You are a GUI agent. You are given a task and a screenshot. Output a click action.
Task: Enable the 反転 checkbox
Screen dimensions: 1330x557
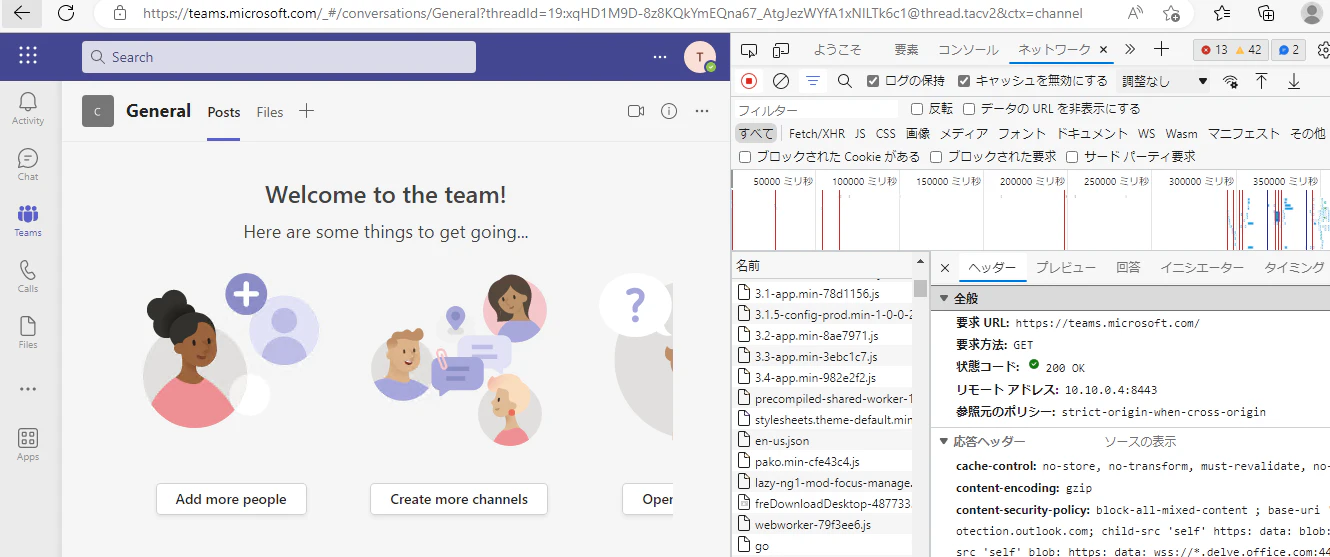[x=917, y=108]
